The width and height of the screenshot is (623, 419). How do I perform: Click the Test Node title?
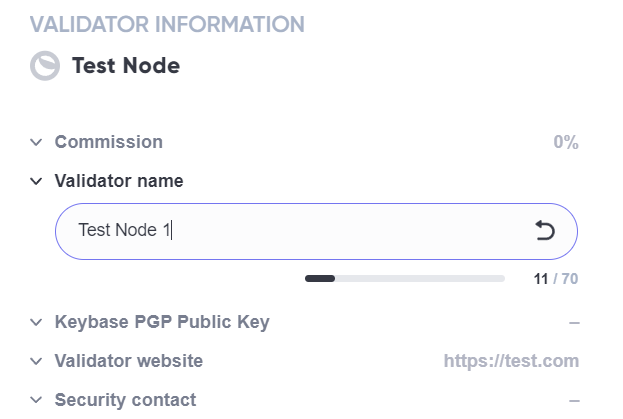click(126, 66)
